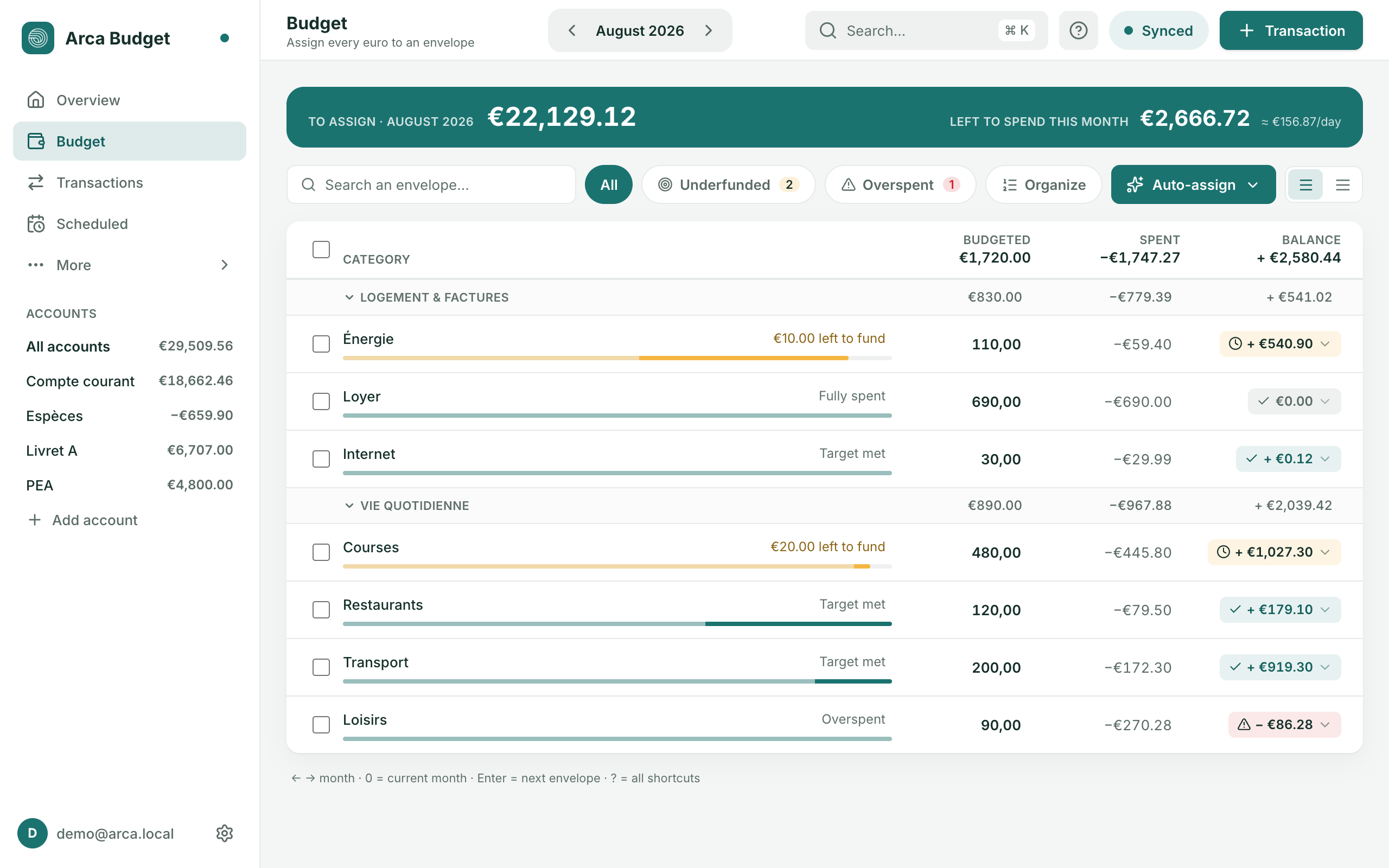Check the Restaurants envelope checkbox
This screenshot has width=1389, height=868.
click(x=321, y=610)
